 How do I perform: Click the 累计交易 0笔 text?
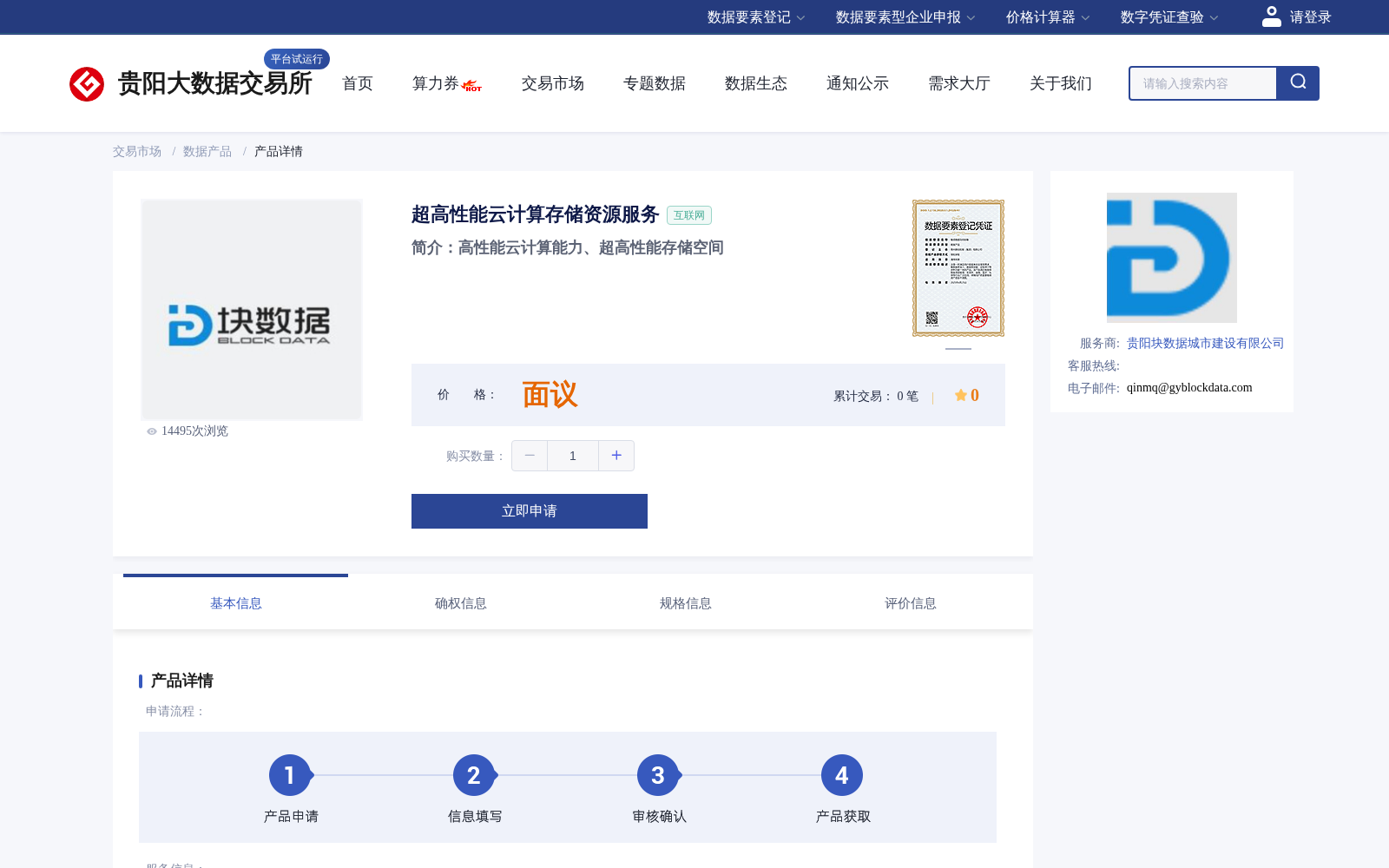pos(876,396)
